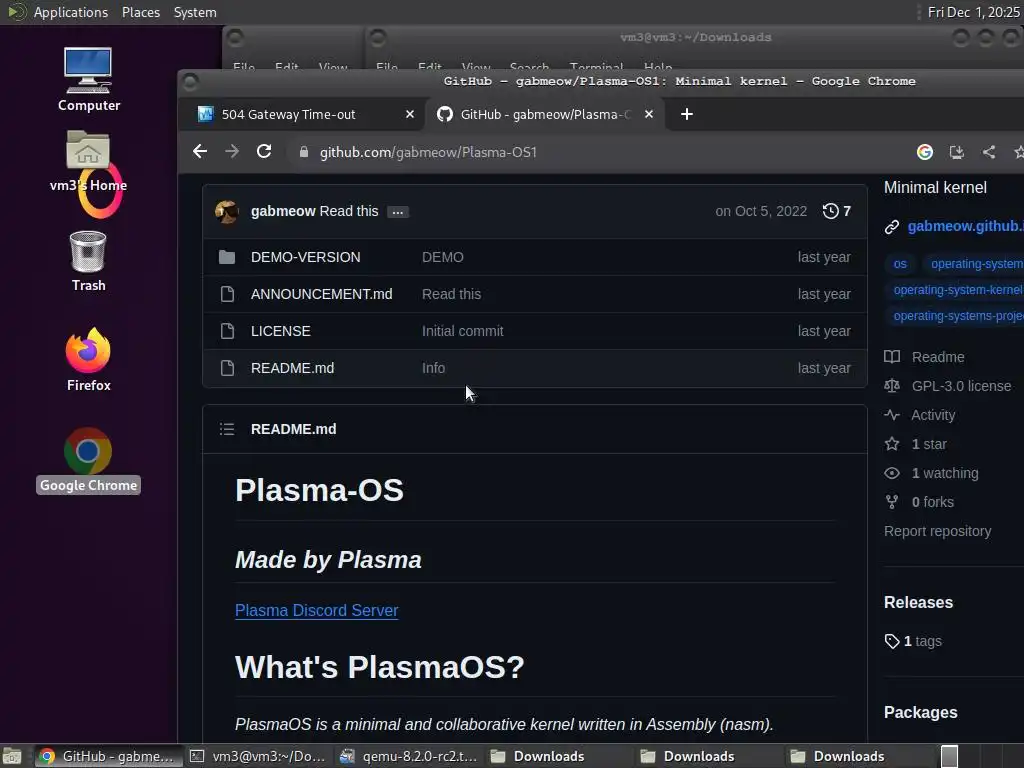Close the GitHub Plasma-OS1 tab
Viewport: 1024px width, 768px height.
pos(648,114)
